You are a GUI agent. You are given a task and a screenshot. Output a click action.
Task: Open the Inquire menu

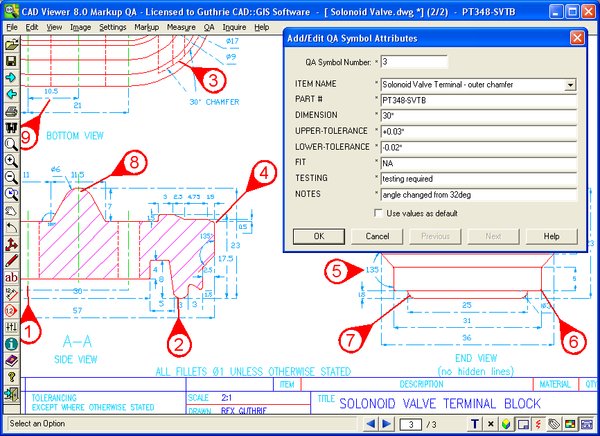[x=236, y=27]
